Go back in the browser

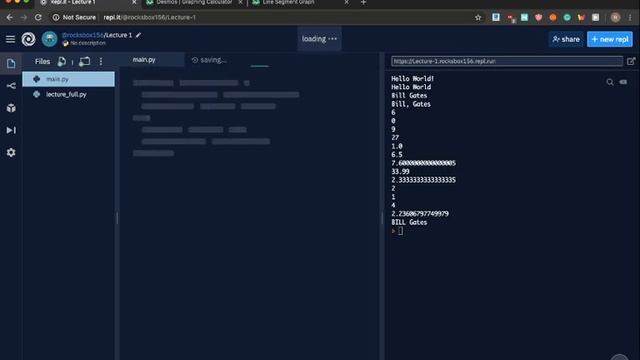click(x=10, y=18)
